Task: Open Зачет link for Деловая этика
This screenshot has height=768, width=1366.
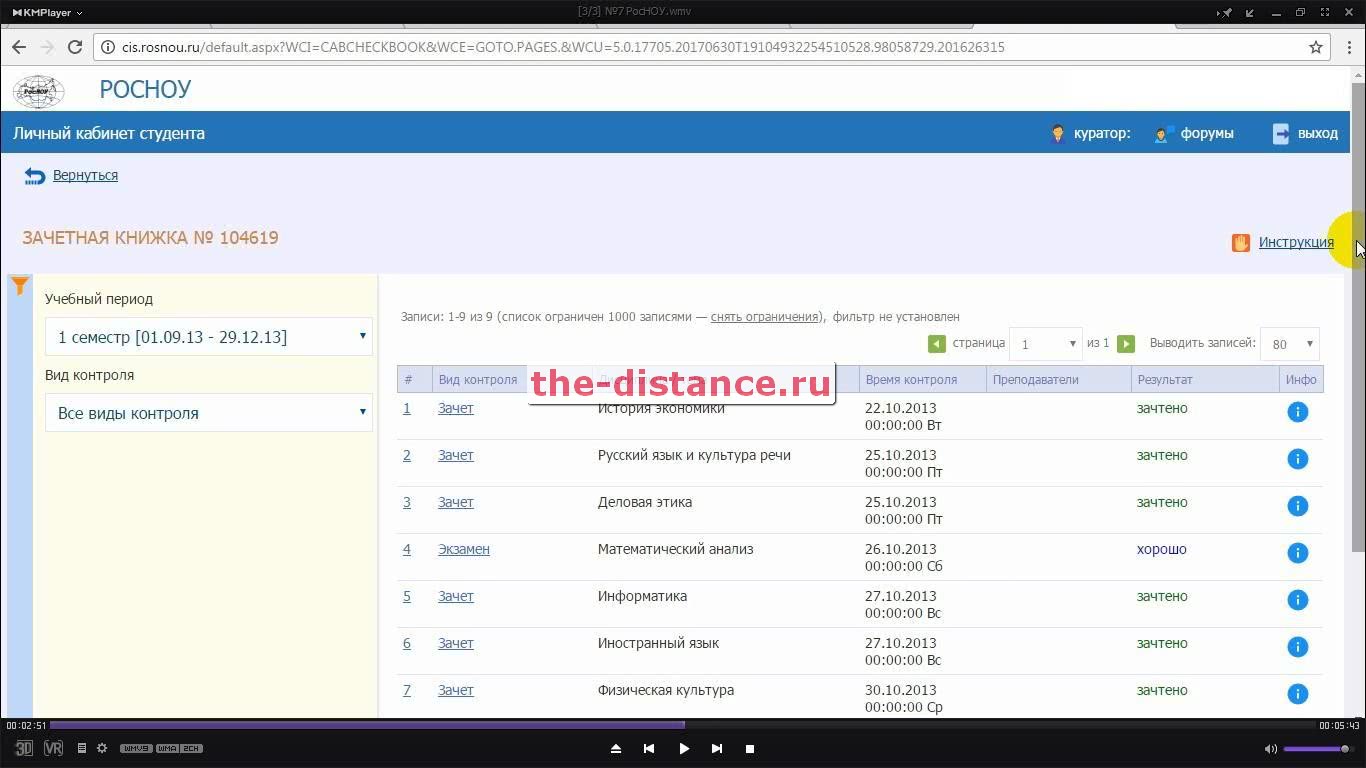Action: 456,502
